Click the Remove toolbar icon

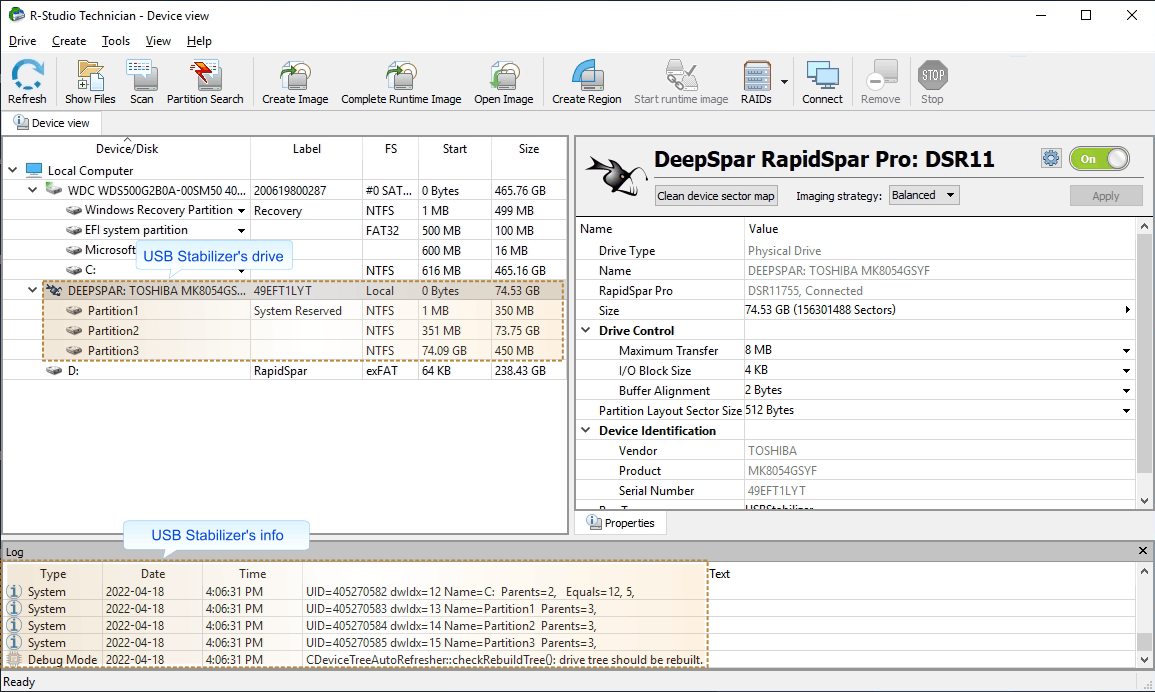click(880, 75)
